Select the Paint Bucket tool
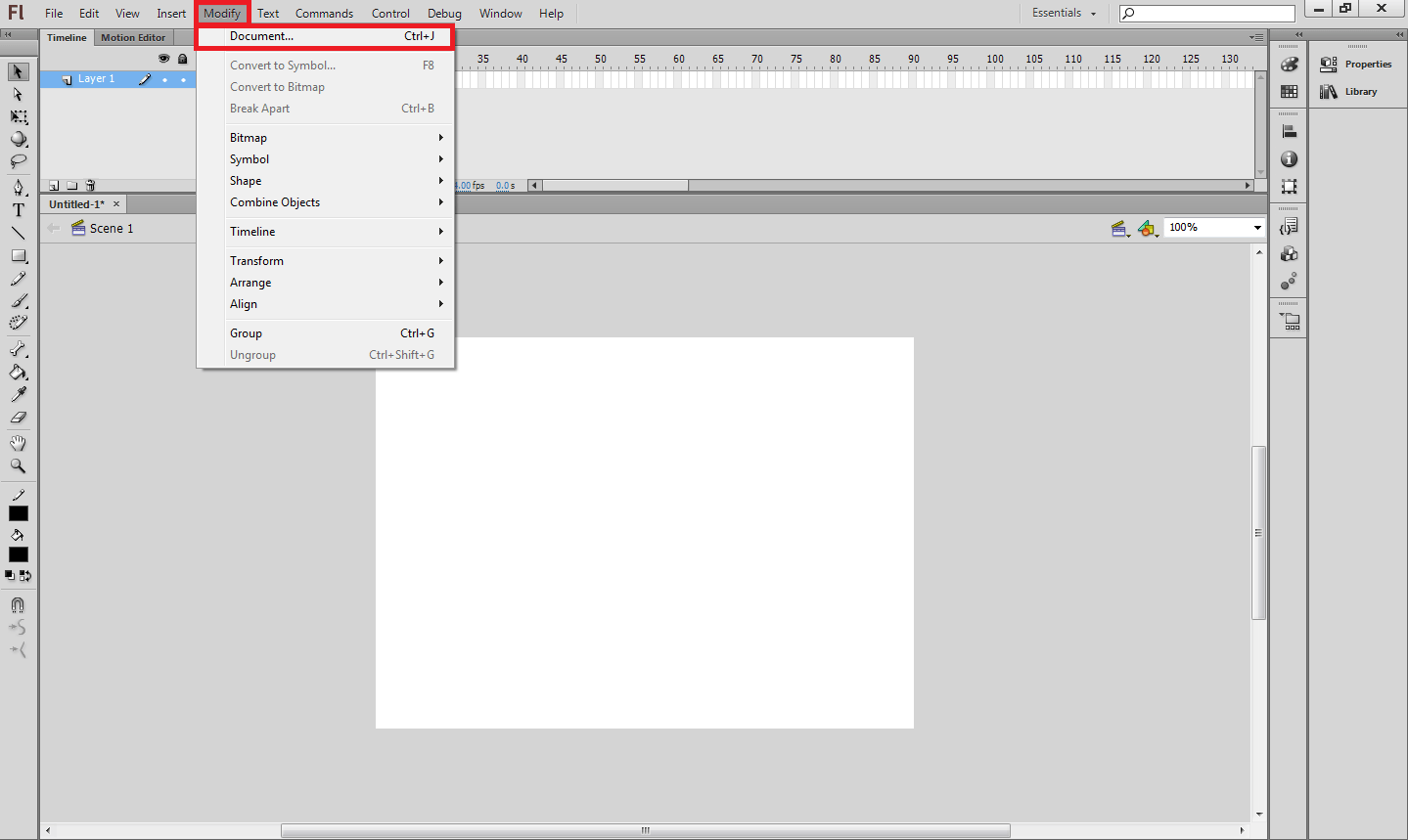The height and width of the screenshot is (840, 1408). 18,372
